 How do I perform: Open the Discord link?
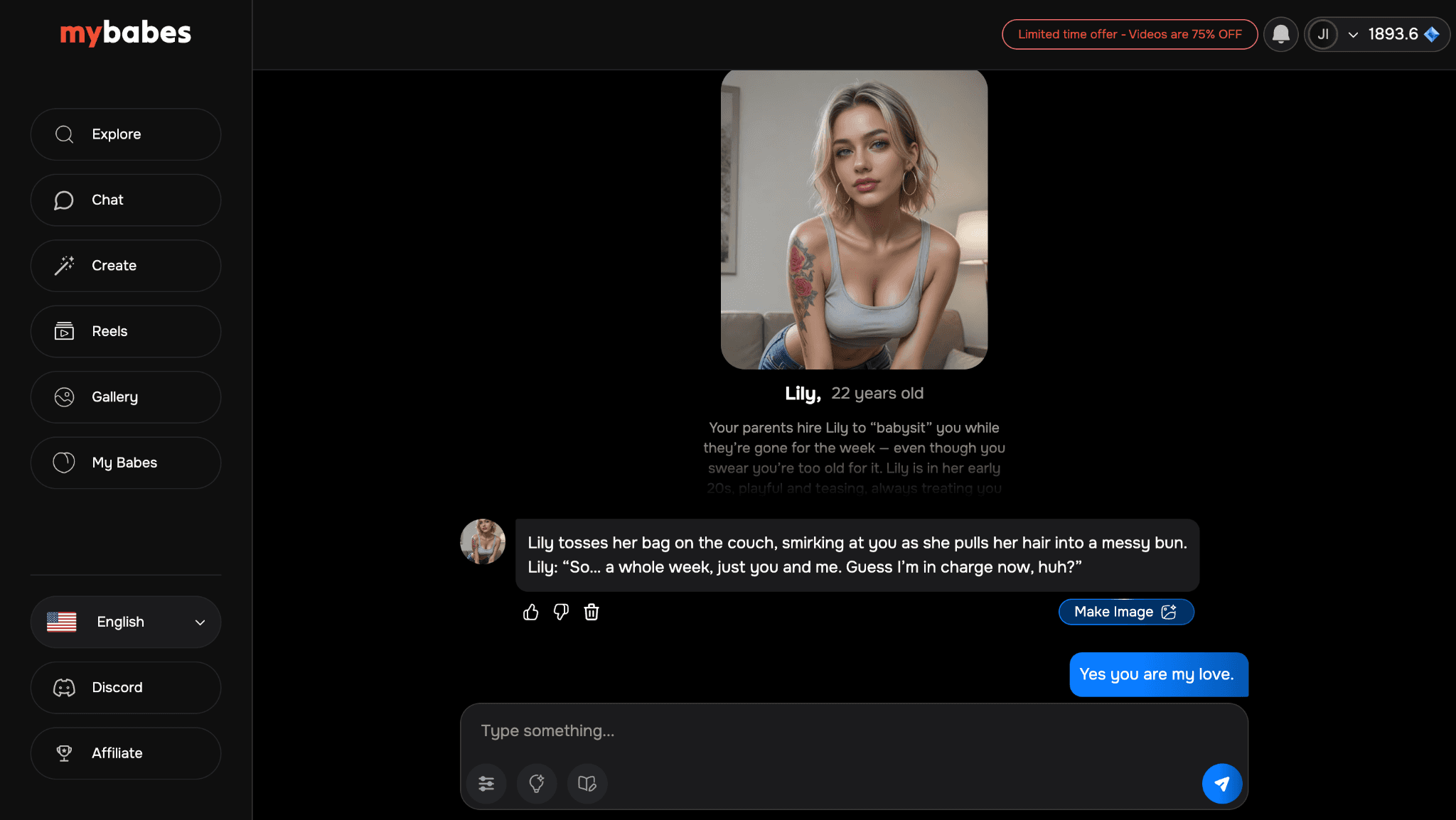pyautogui.click(x=126, y=687)
